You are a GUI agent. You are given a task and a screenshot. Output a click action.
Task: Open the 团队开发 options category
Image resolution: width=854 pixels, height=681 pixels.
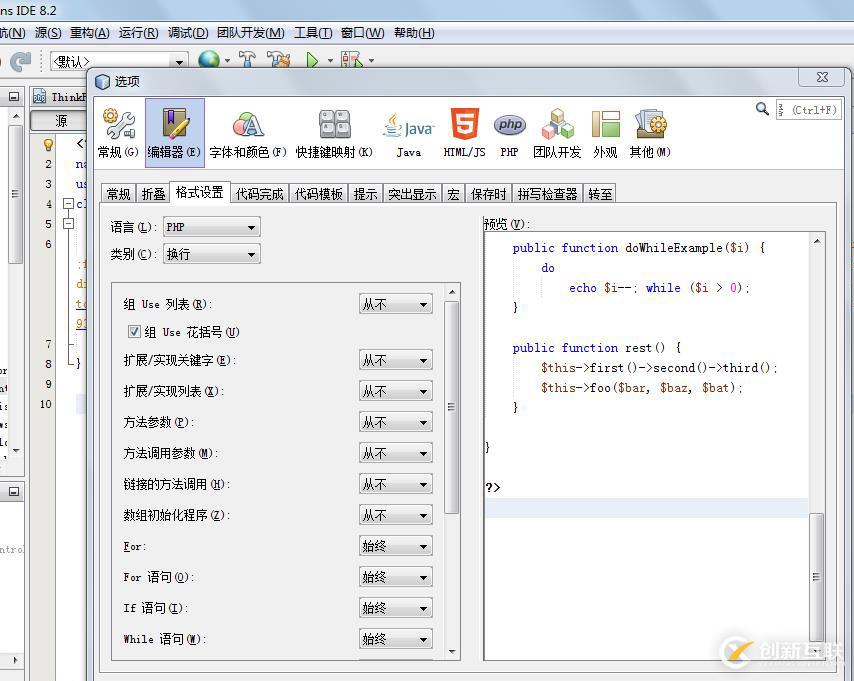pyautogui.click(x=557, y=133)
